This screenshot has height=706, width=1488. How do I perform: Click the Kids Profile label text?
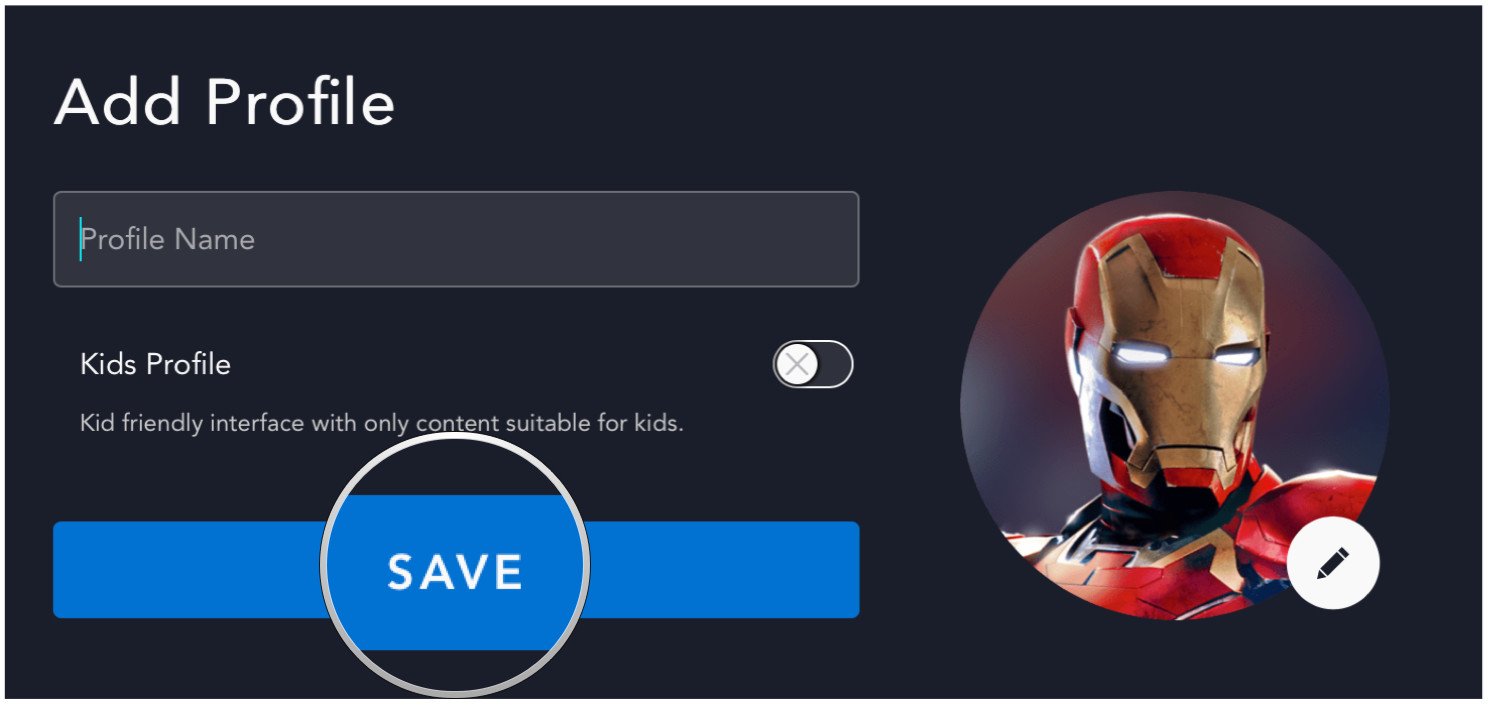pyautogui.click(x=155, y=364)
